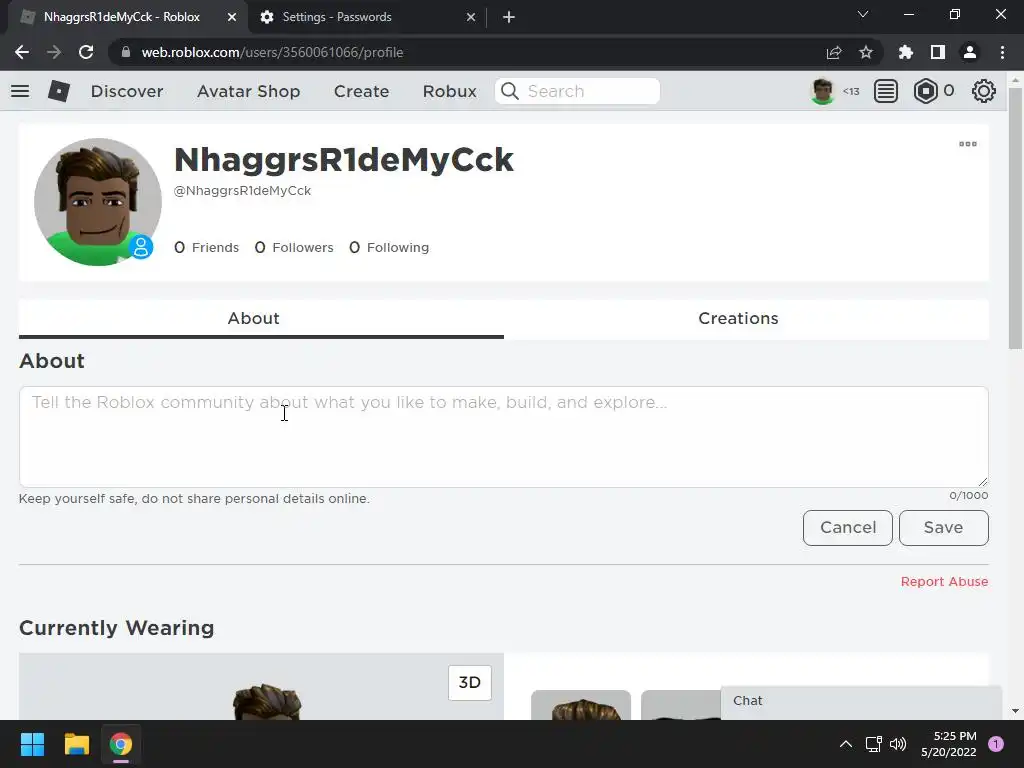Open the notifications stream icon

(x=886, y=91)
